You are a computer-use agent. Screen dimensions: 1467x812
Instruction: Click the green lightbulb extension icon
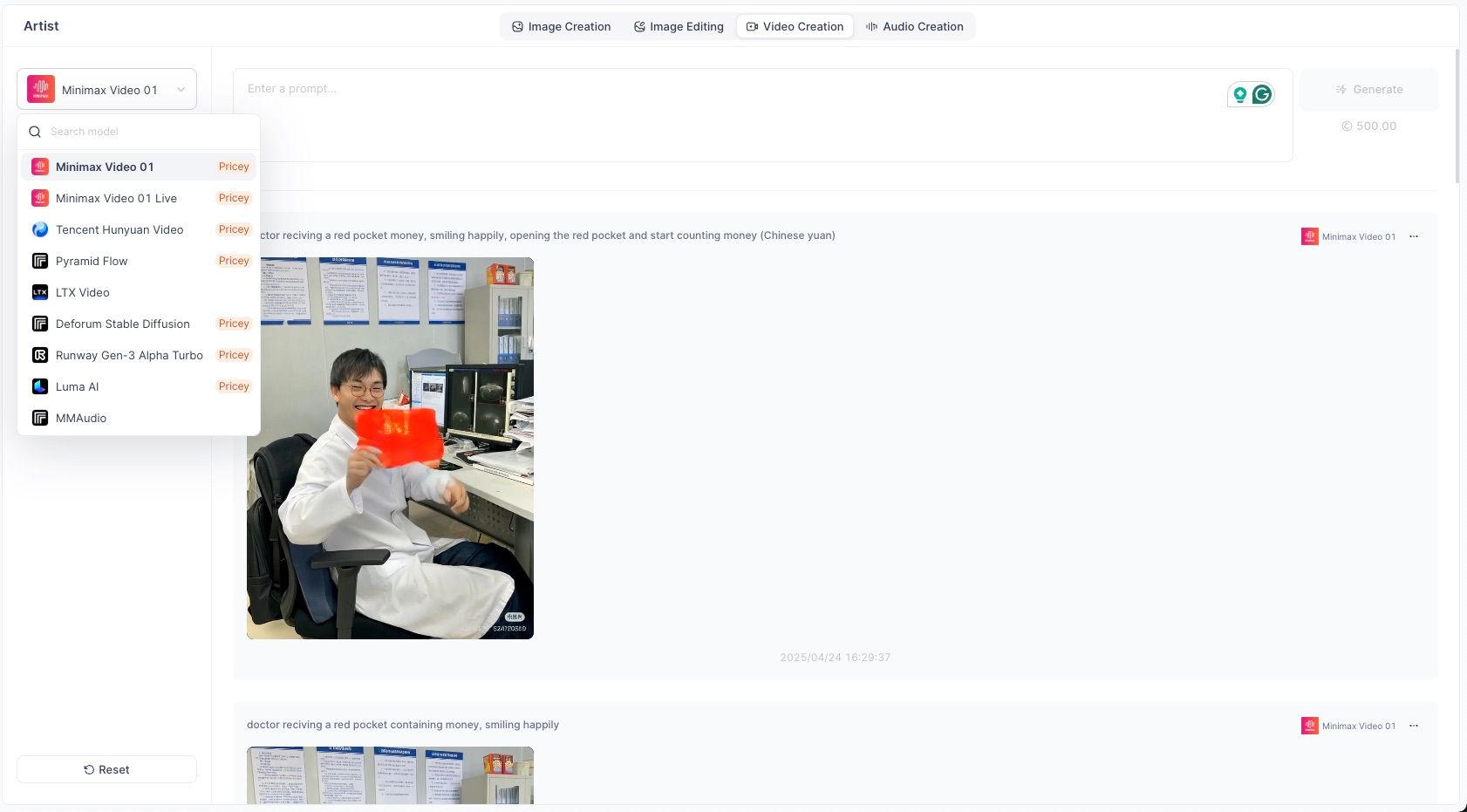tap(1239, 94)
